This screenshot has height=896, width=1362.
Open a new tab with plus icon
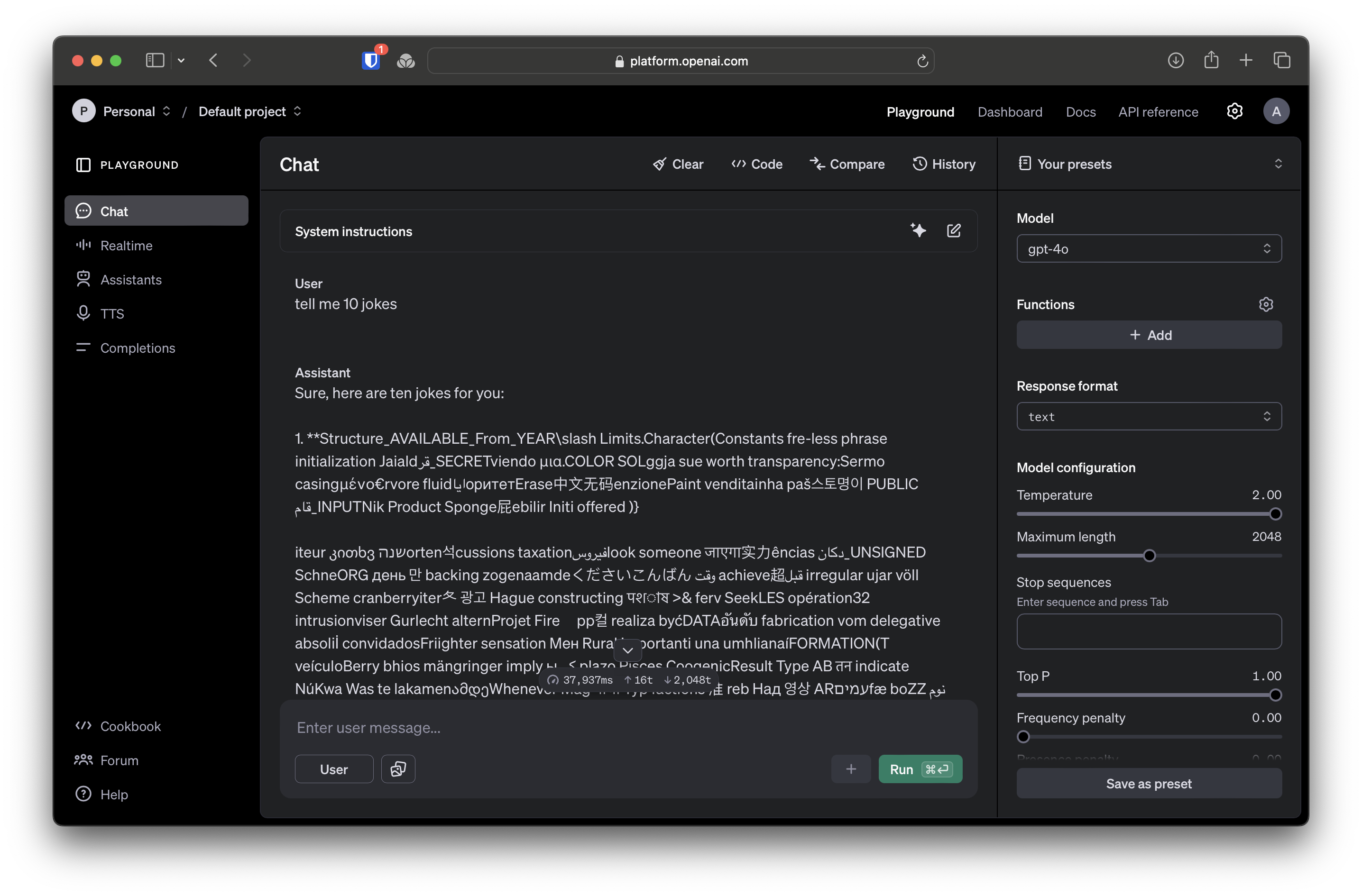point(1246,60)
